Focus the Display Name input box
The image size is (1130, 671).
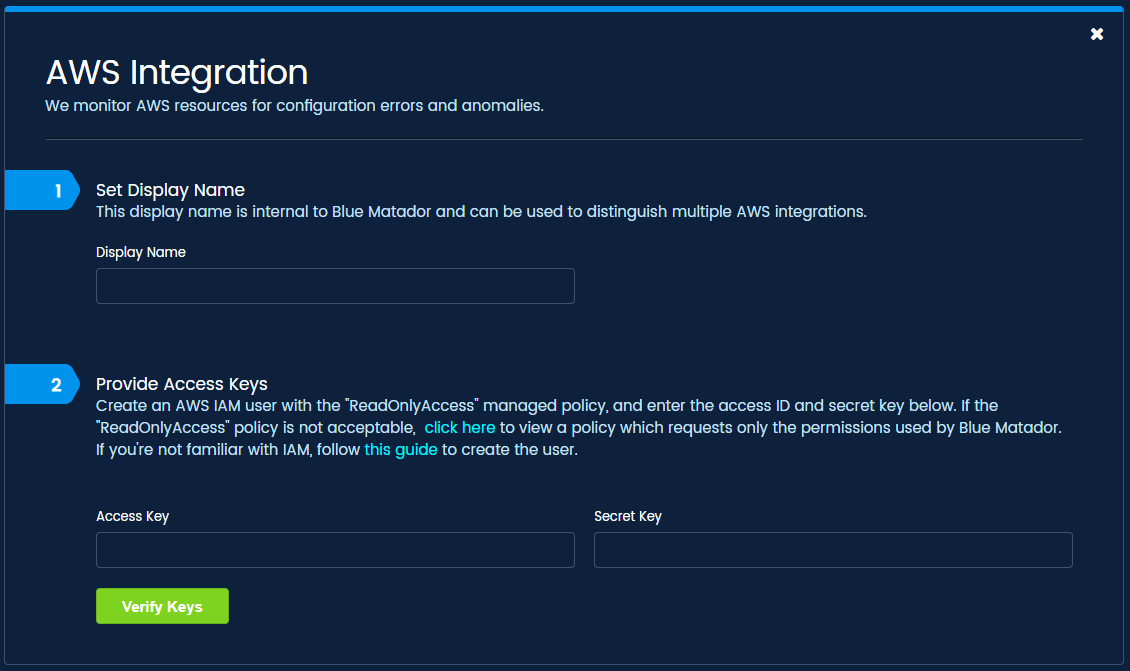click(x=335, y=286)
